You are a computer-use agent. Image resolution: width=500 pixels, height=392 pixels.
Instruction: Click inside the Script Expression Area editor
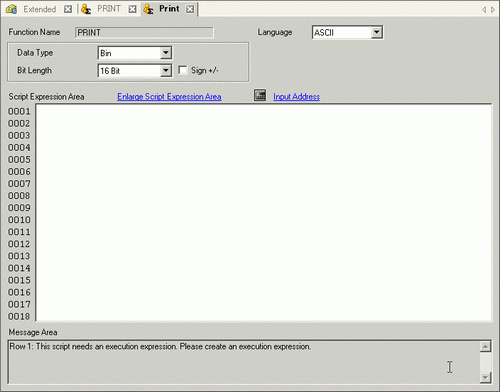264,213
